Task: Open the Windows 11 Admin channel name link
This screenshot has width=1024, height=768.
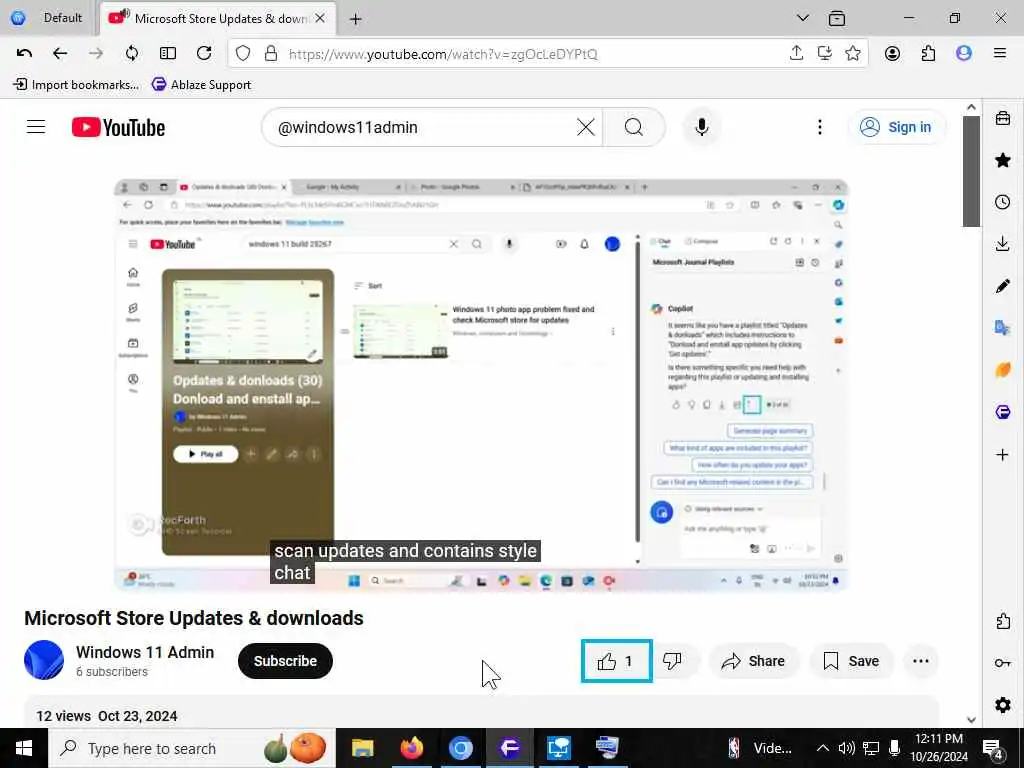Action: (145, 652)
